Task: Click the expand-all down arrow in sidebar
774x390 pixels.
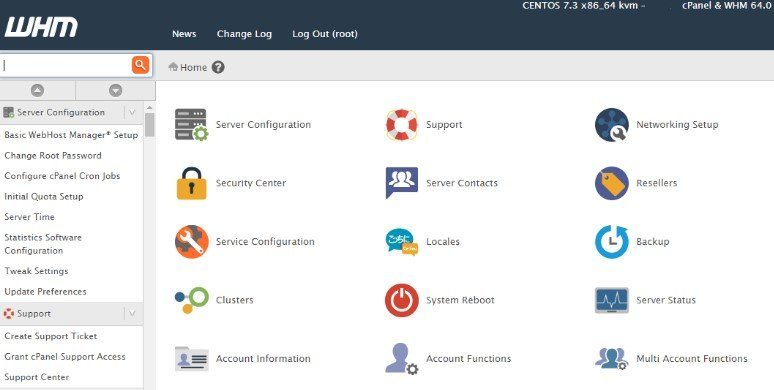Action: pyautogui.click(x=116, y=90)
